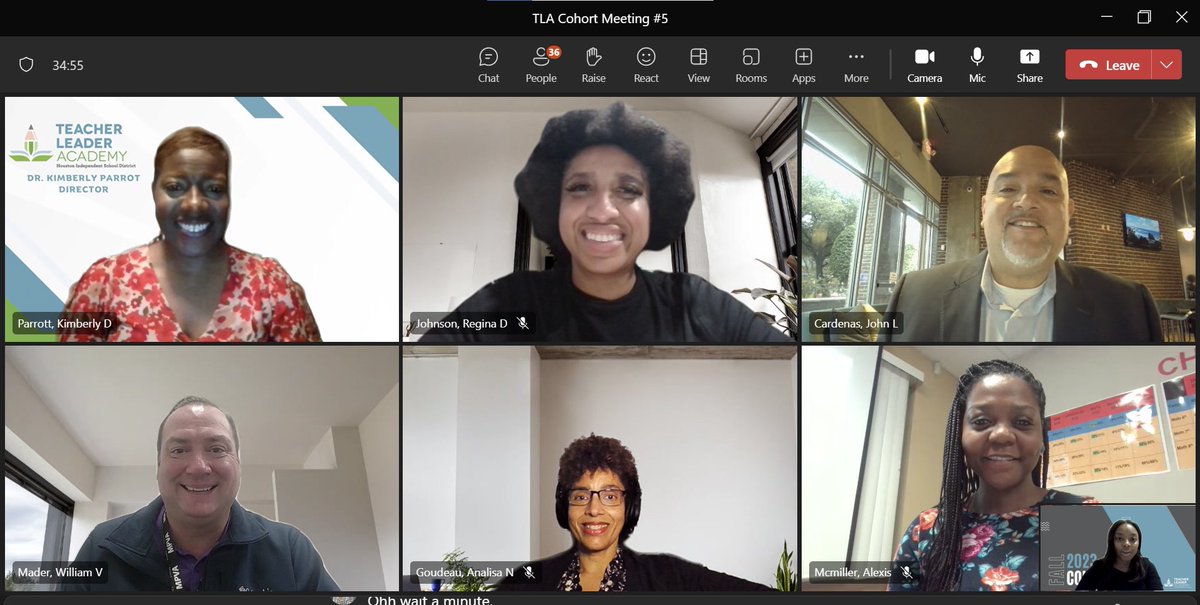Open the Apps menu
This screenshot has width=1200, height=605.
[x=804, y=65]
